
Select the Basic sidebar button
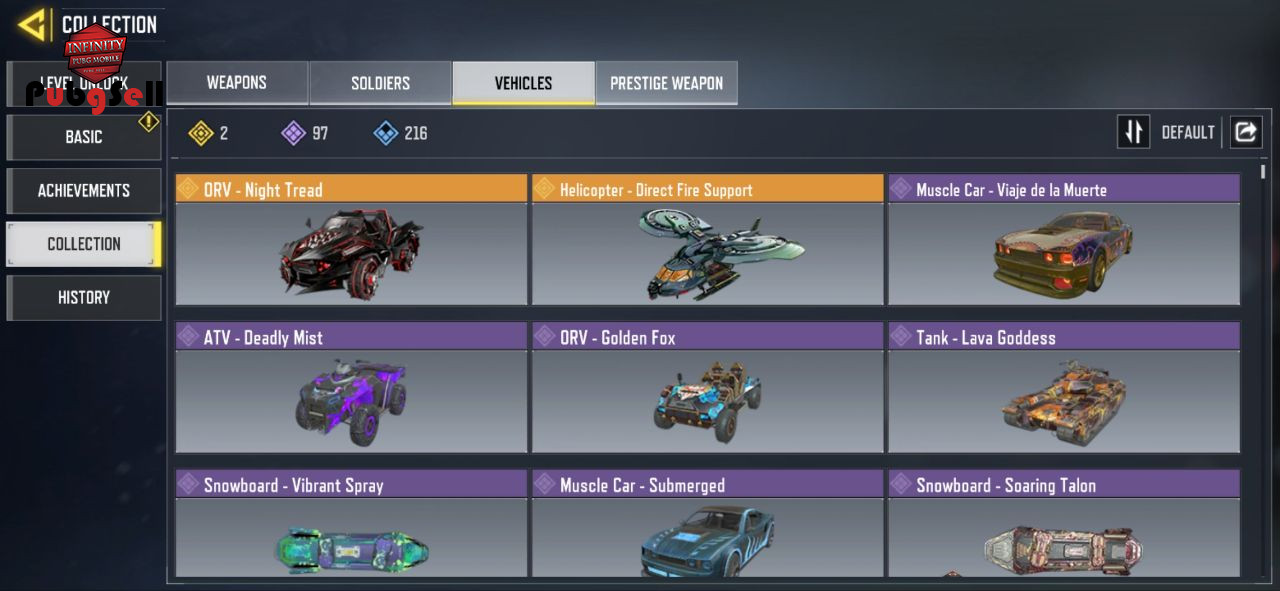[84, 137]
